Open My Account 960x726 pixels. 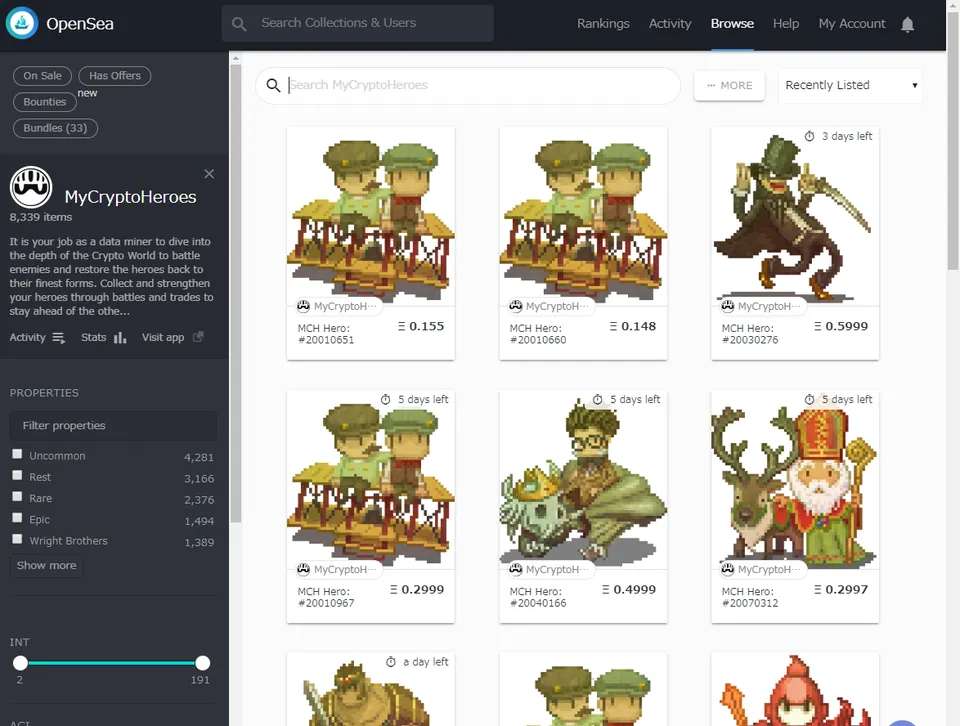pos(852,24)
